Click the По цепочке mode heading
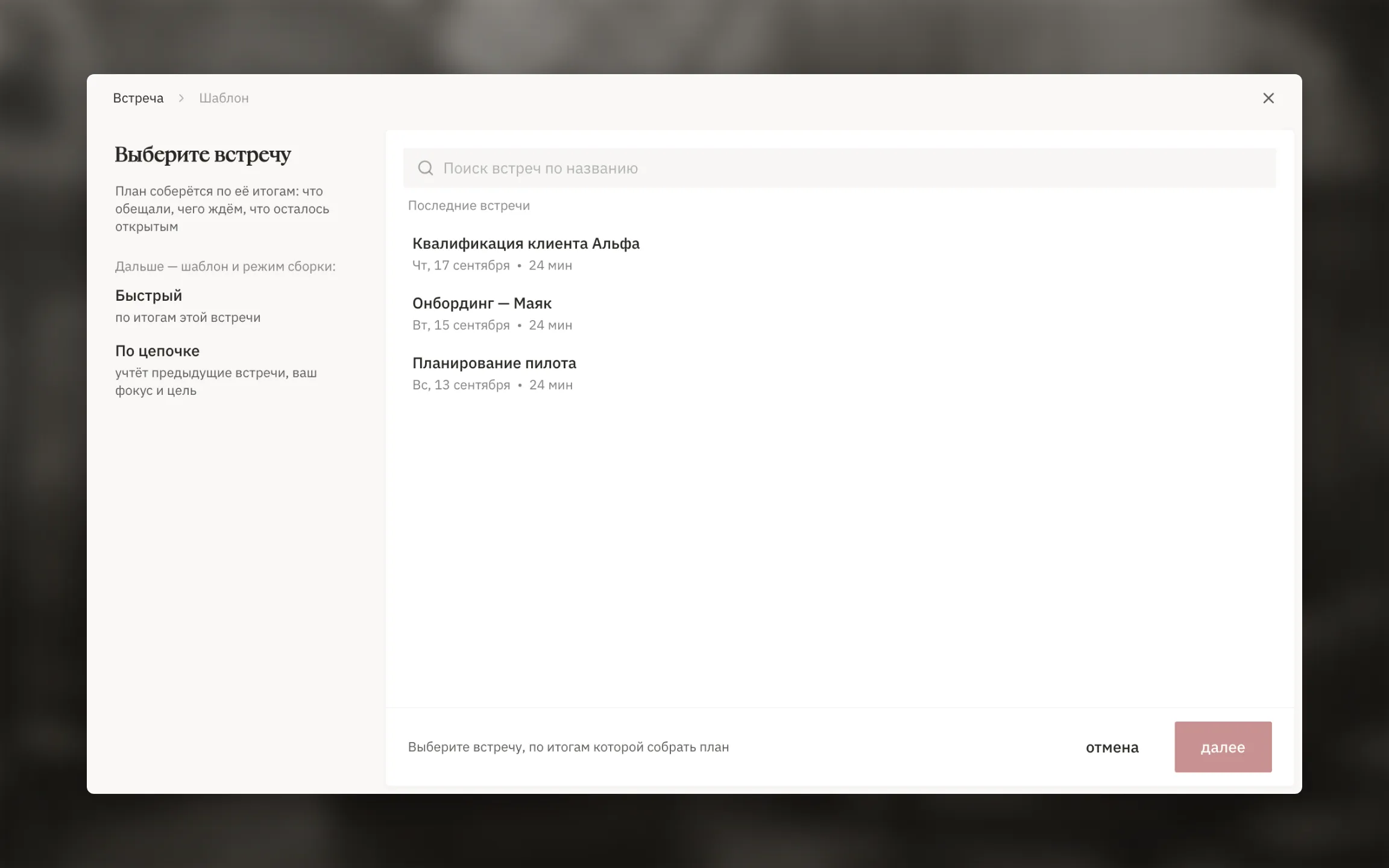1389x868 pixels. click(157, 351)
